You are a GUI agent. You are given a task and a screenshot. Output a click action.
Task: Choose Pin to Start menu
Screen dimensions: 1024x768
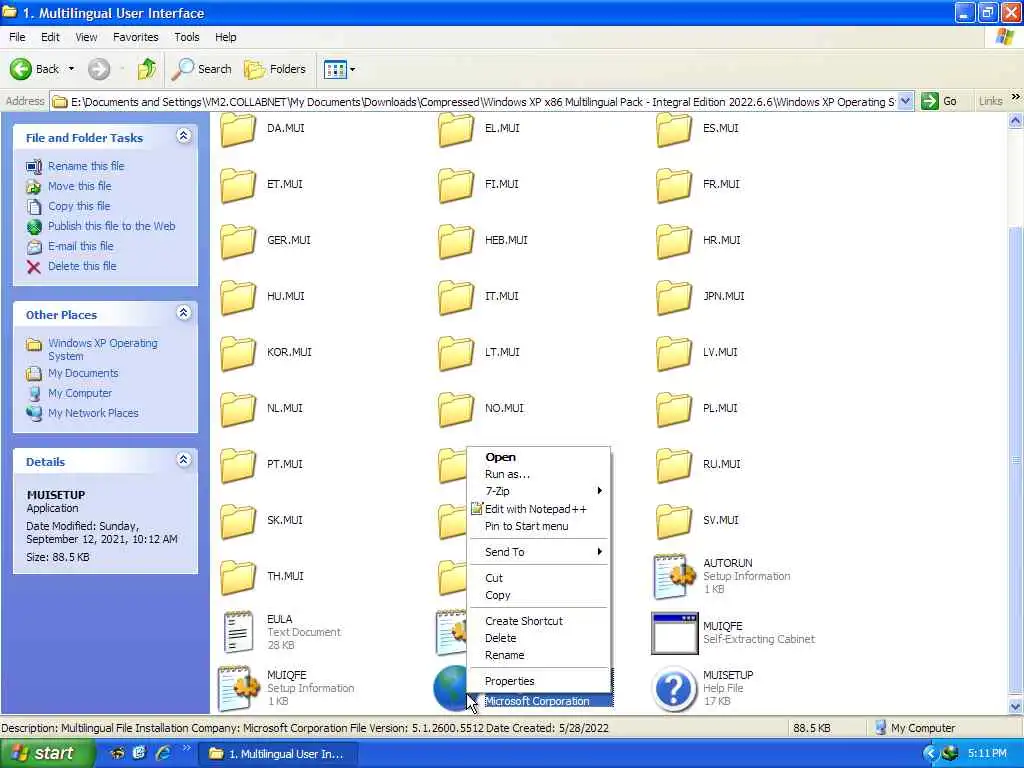click(539, 526)
